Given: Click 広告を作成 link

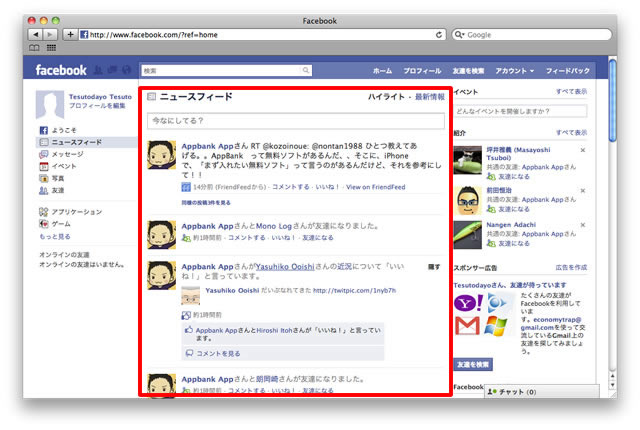Looking at the screenshot, I should pyautogui.click(x=571, y=268).
